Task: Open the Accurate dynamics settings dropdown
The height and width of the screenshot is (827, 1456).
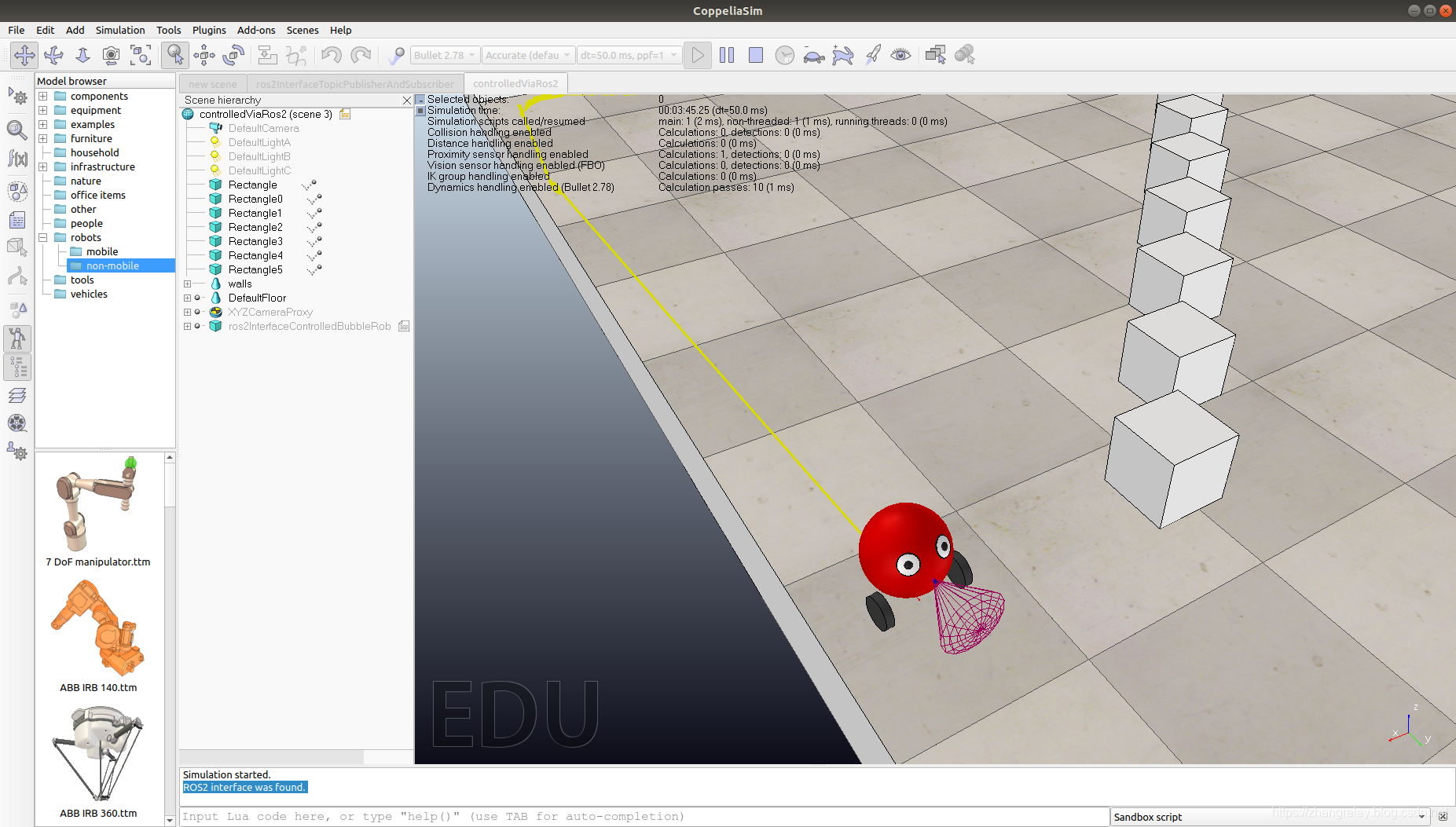Action: (528, 55)
